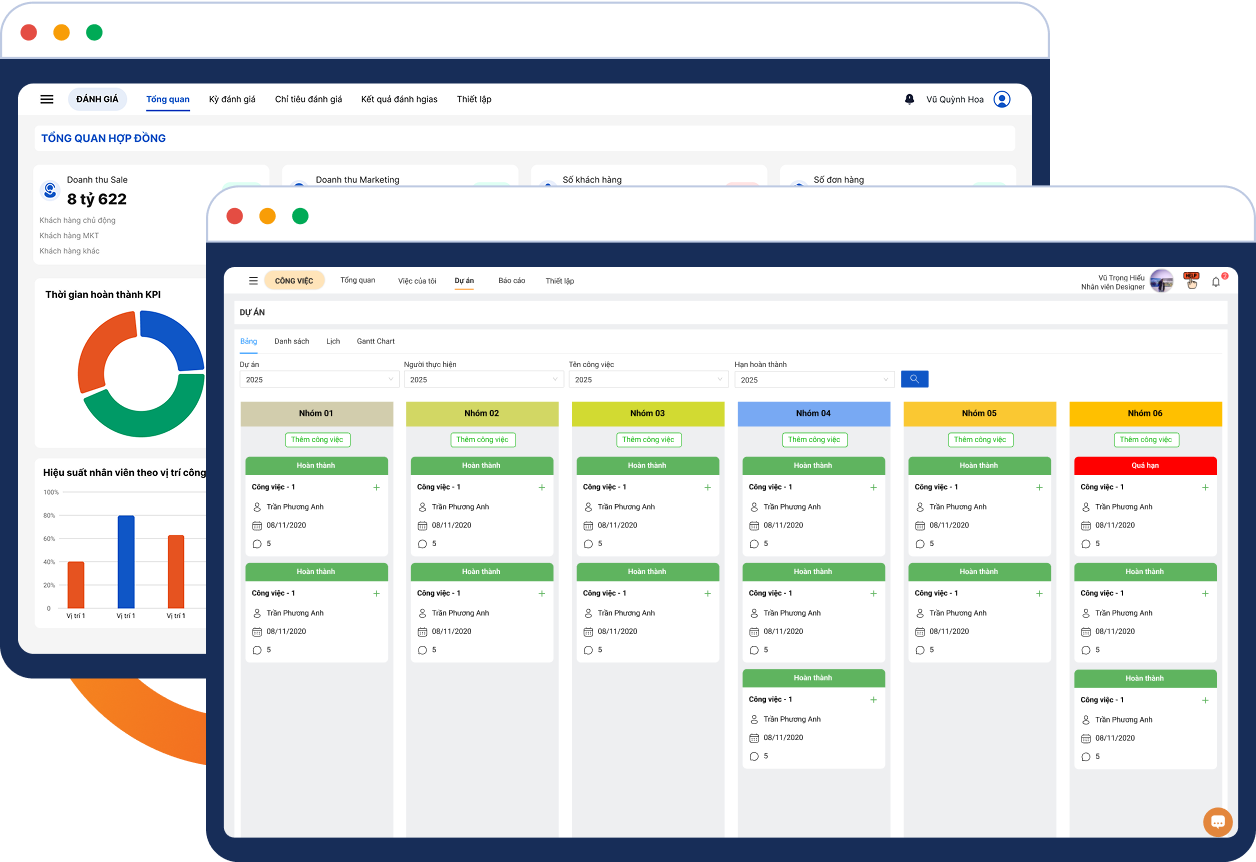This screenshot has width=1256, height=862.
Task: Click the bell icon near Vũ Quỳnh Hoa
Action: [x=909, y=99]
